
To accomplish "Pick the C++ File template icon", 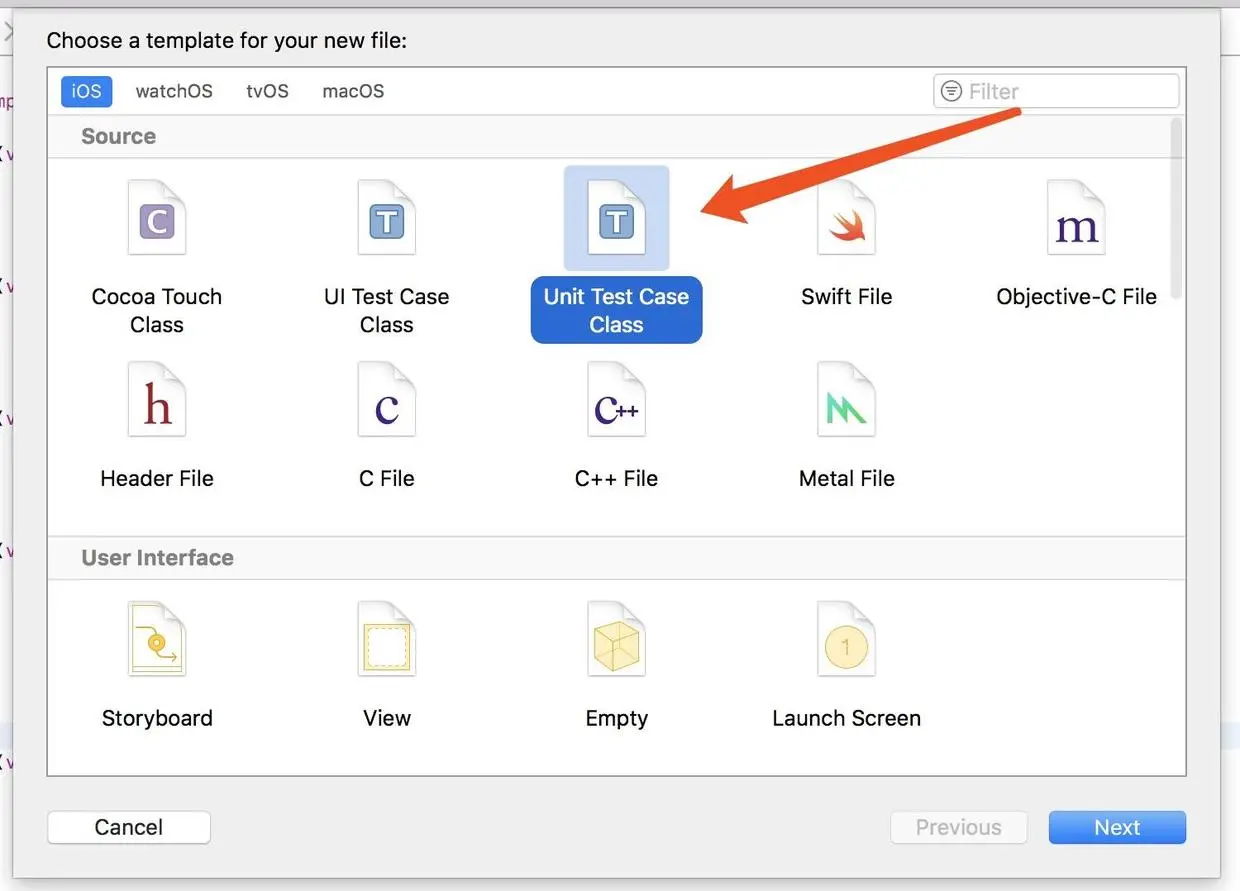I will (x=617, y=400).
